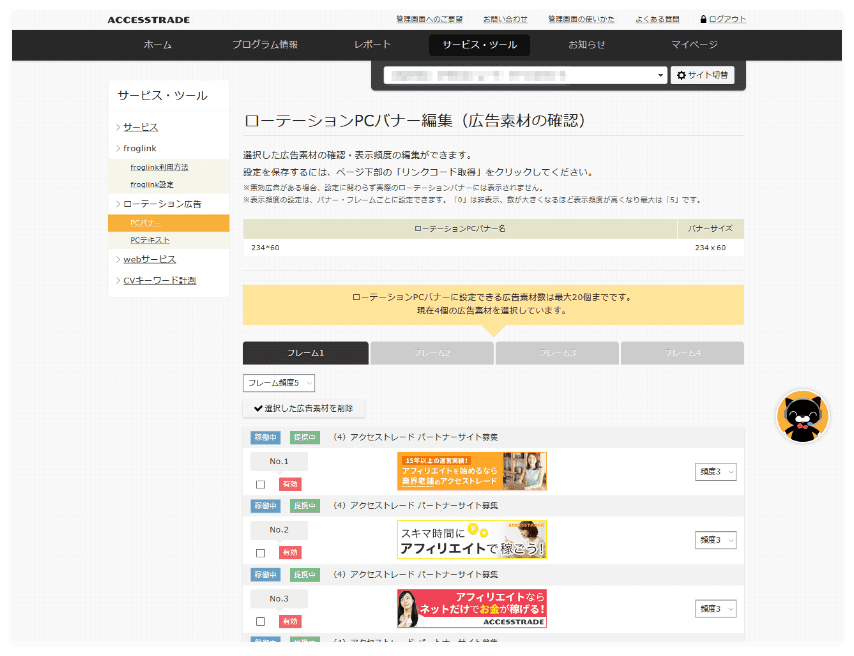Switch to the フレーム2 tab
Screen dimensions: 854x656
point(432,353)
